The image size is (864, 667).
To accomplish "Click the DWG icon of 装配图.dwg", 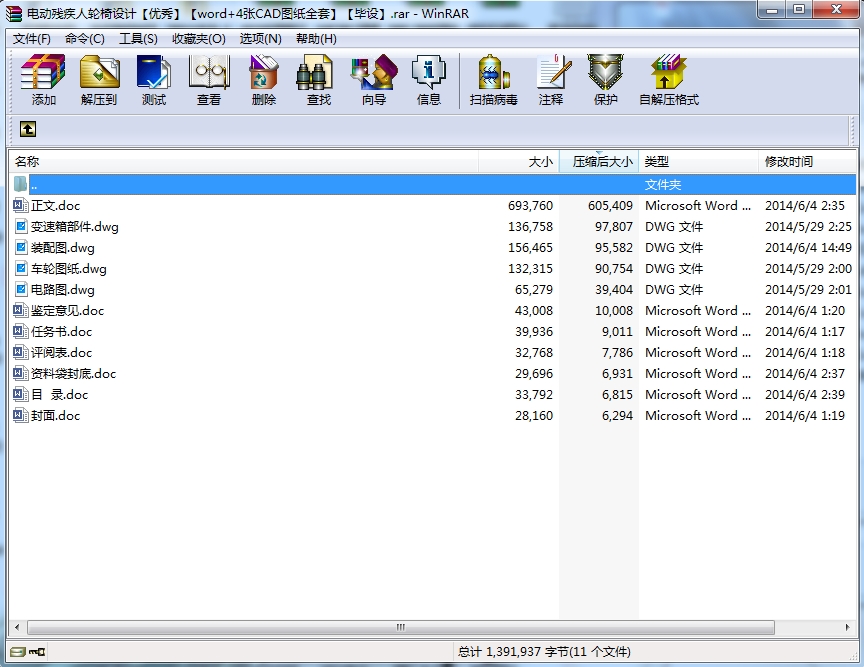I will click(x=21, y=248).
